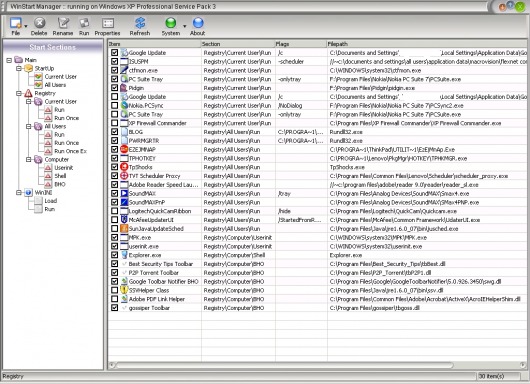Click the Explorer.exe item icon
Viewport: 530px width, 384px height.
124,255
